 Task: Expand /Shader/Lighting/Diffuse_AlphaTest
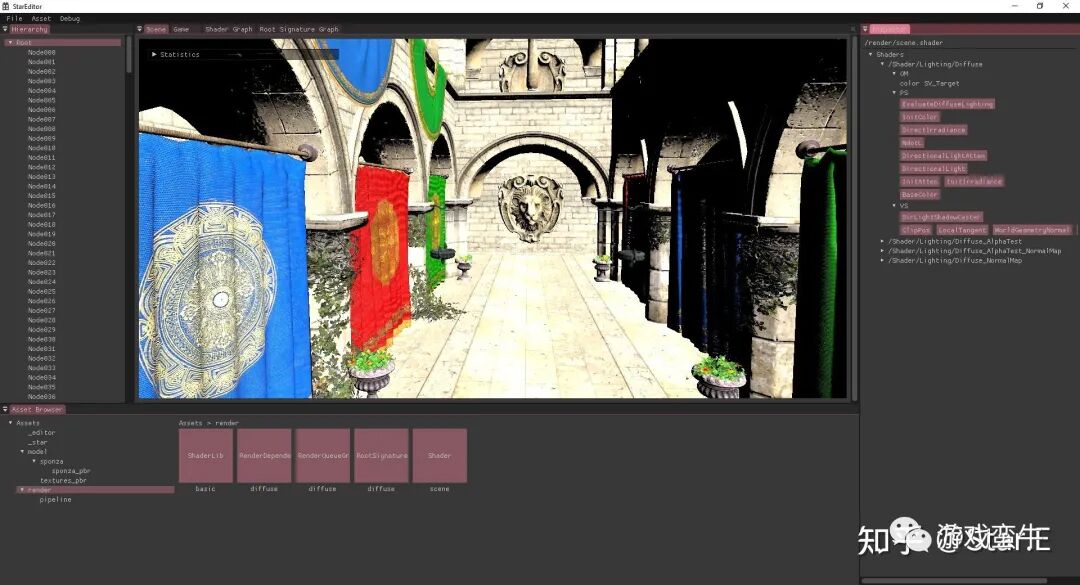coord(882,241)
